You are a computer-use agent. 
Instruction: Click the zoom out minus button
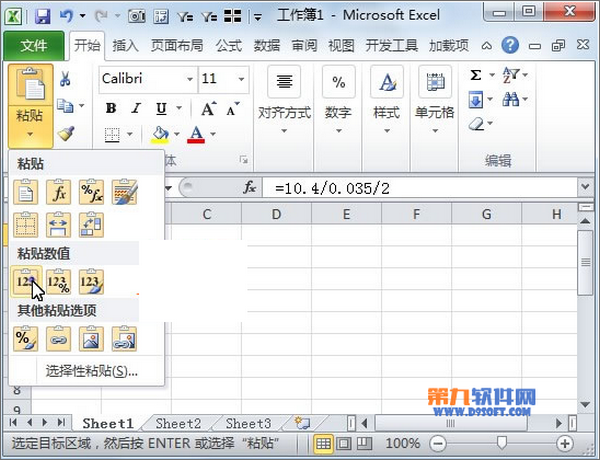tap(437, 444)
